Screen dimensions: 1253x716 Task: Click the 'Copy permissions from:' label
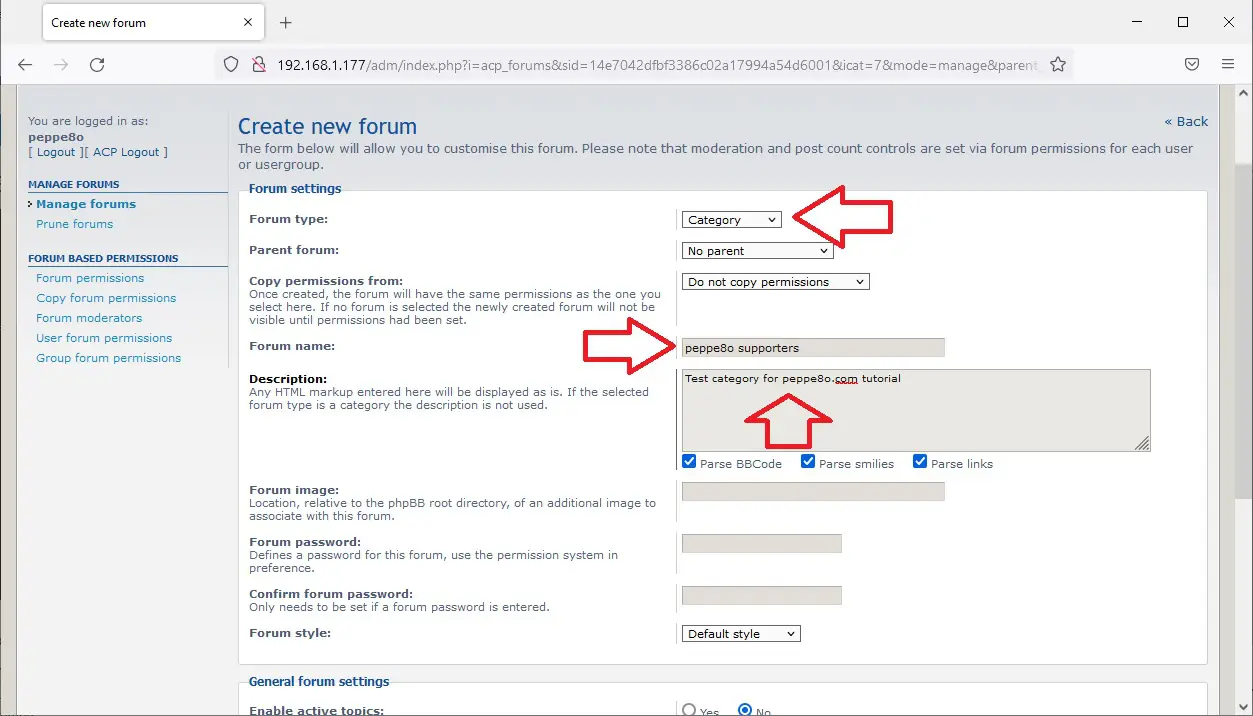coord(326,281)
